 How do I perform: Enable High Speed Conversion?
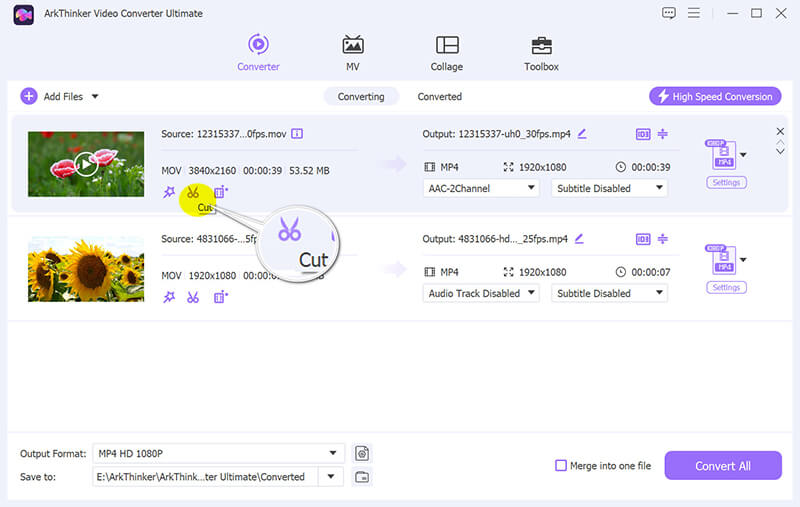[x=715, y=96]
